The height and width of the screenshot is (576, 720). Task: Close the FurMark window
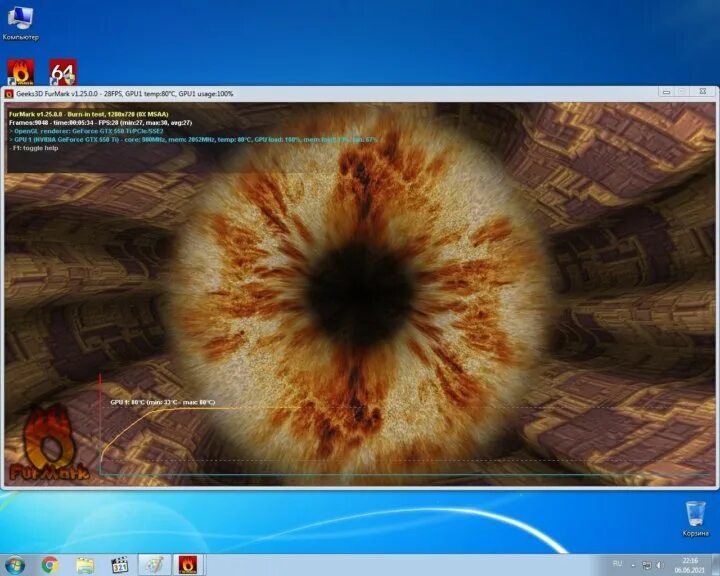tap(703, 92)
